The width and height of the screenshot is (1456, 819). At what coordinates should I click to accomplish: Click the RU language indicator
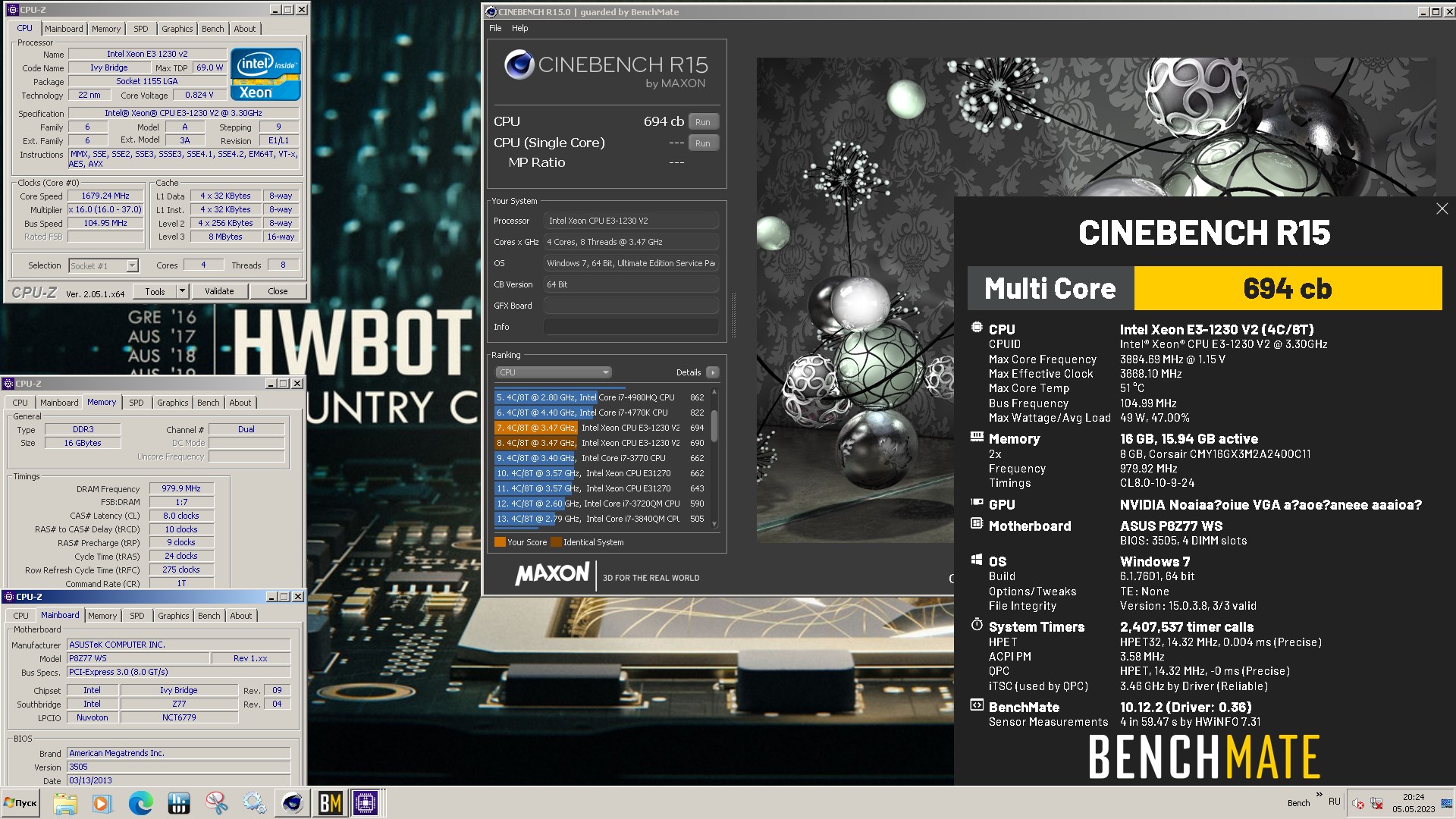1335,802
